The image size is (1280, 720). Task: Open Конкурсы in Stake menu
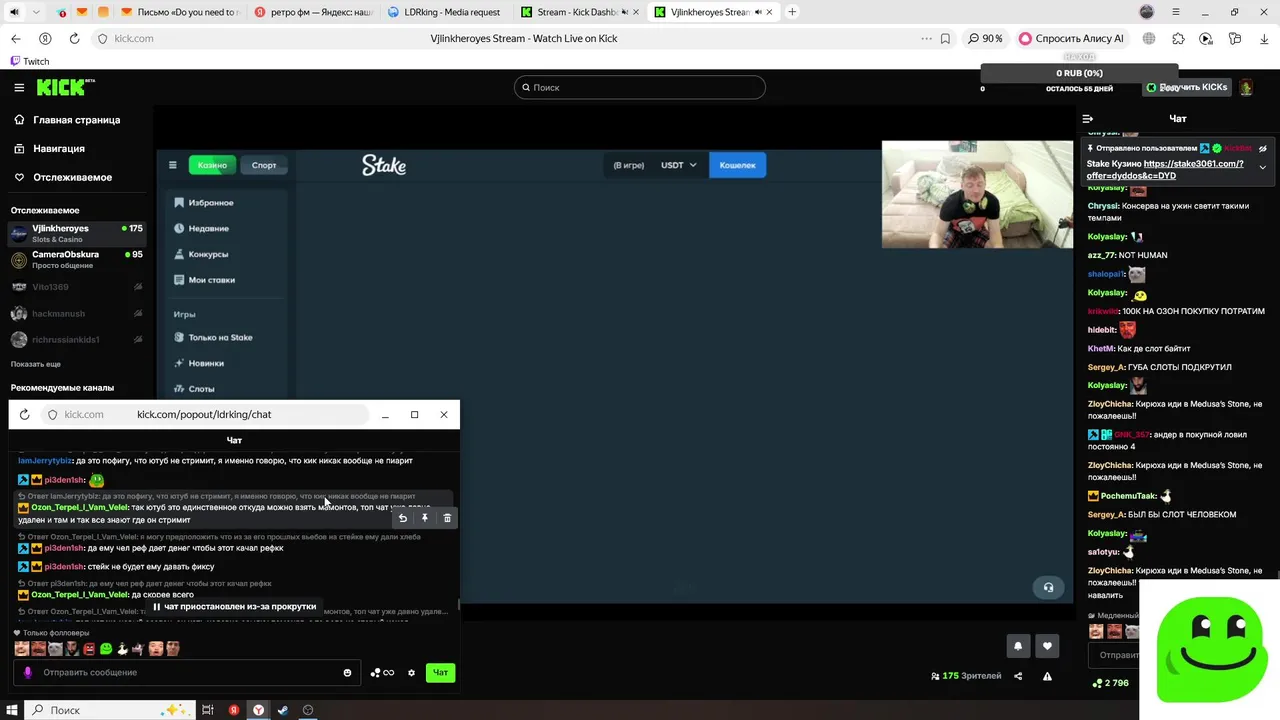tap(201, 254)
